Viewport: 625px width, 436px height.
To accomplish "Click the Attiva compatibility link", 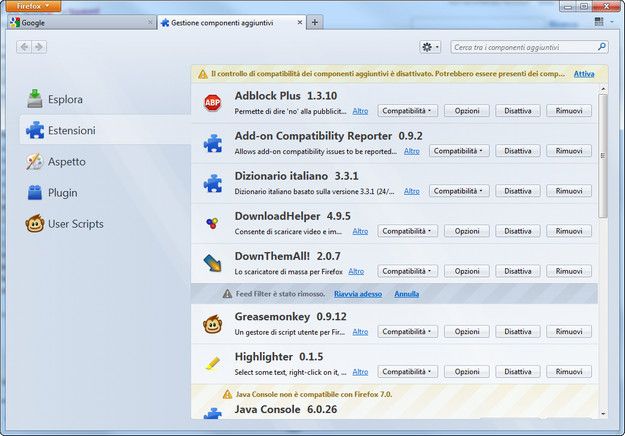I will (x=584, y=74).
